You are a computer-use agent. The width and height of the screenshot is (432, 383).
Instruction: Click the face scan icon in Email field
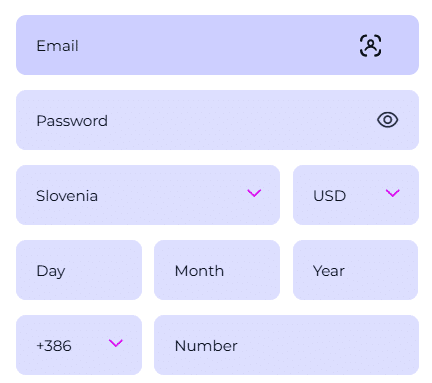click(370, 45)
